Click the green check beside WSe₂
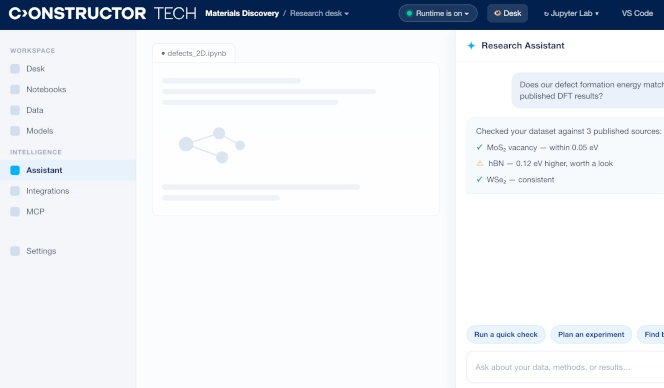 479,180
